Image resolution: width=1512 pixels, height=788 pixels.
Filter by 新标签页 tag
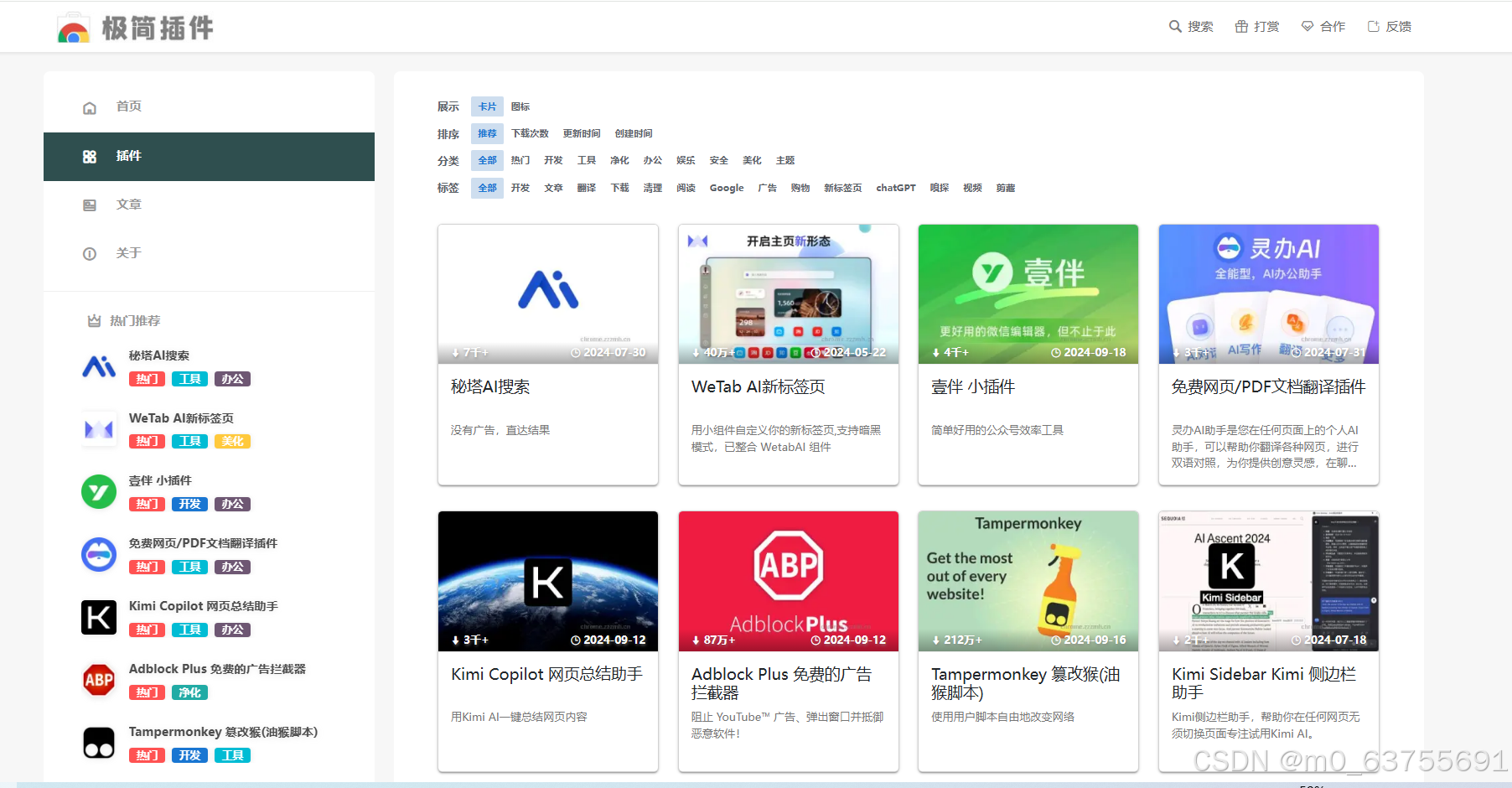[843, 188]
